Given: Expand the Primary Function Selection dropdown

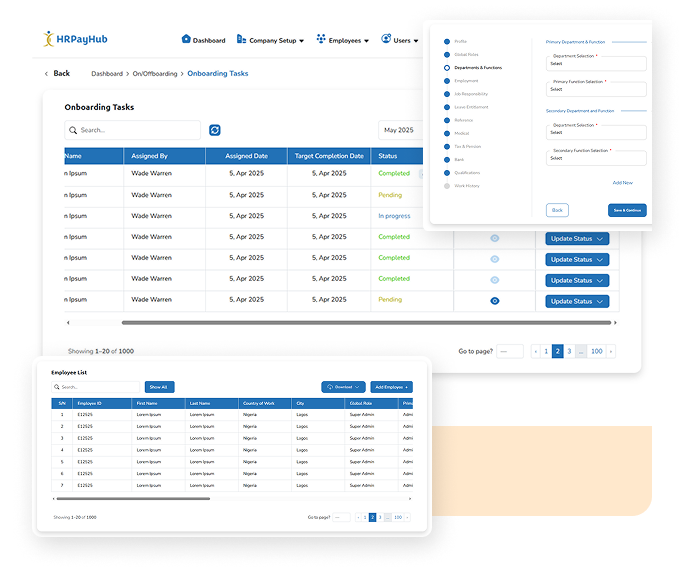Looking at the screenshot, I should click(x=596, y=89).
